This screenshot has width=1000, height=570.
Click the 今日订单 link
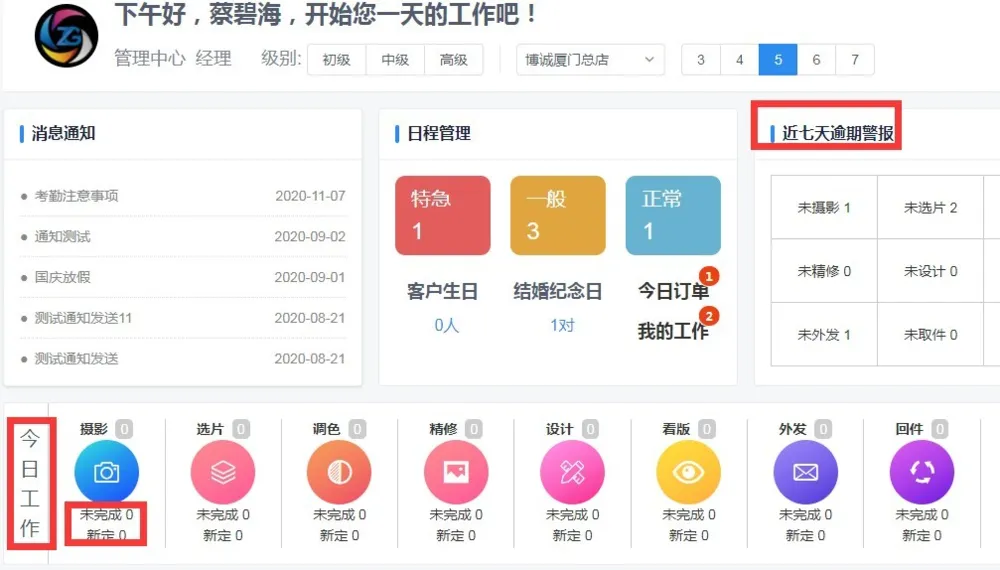click(x=673, y=292)
